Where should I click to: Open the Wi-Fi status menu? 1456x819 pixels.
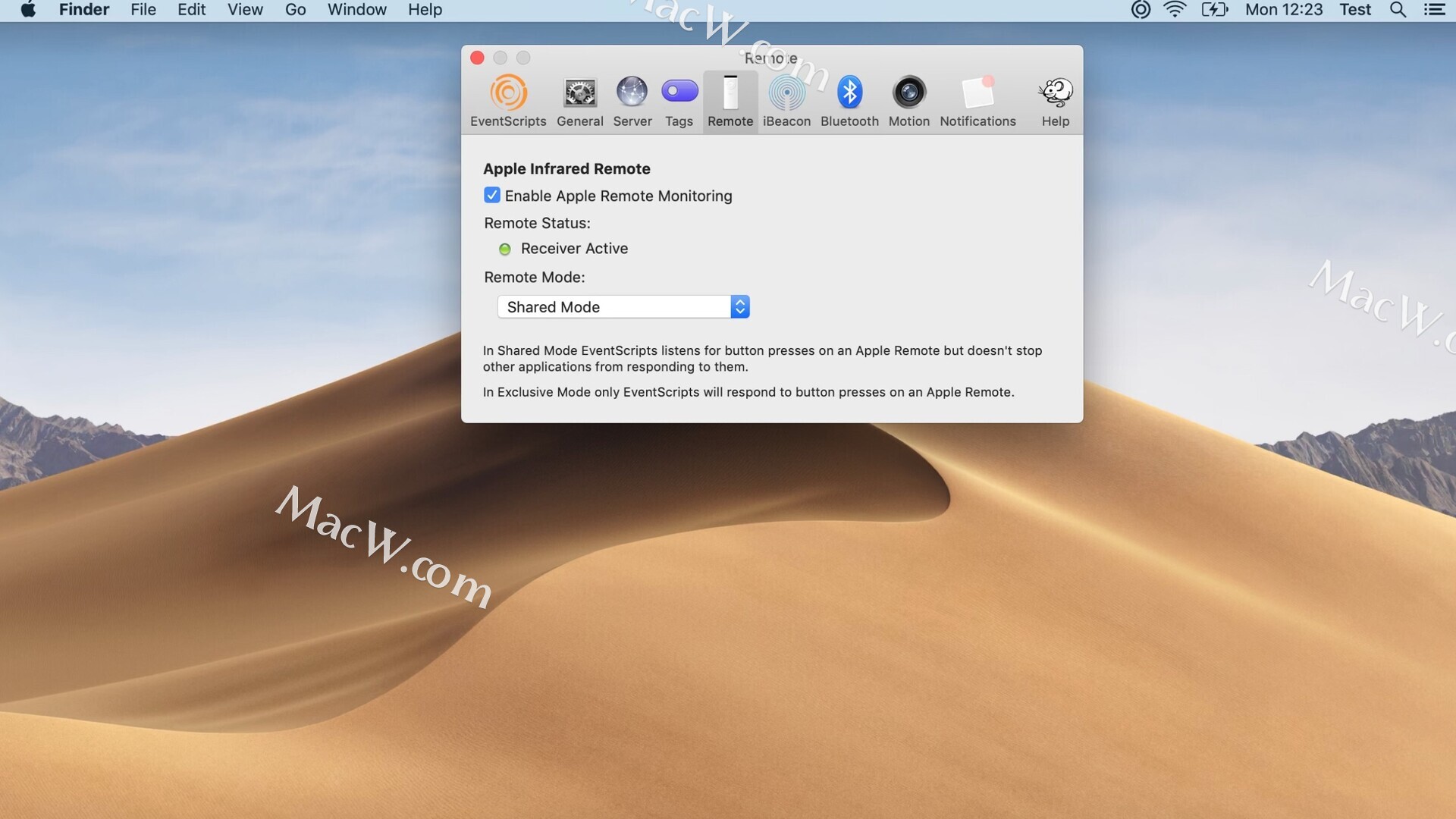coord(1175,10)
